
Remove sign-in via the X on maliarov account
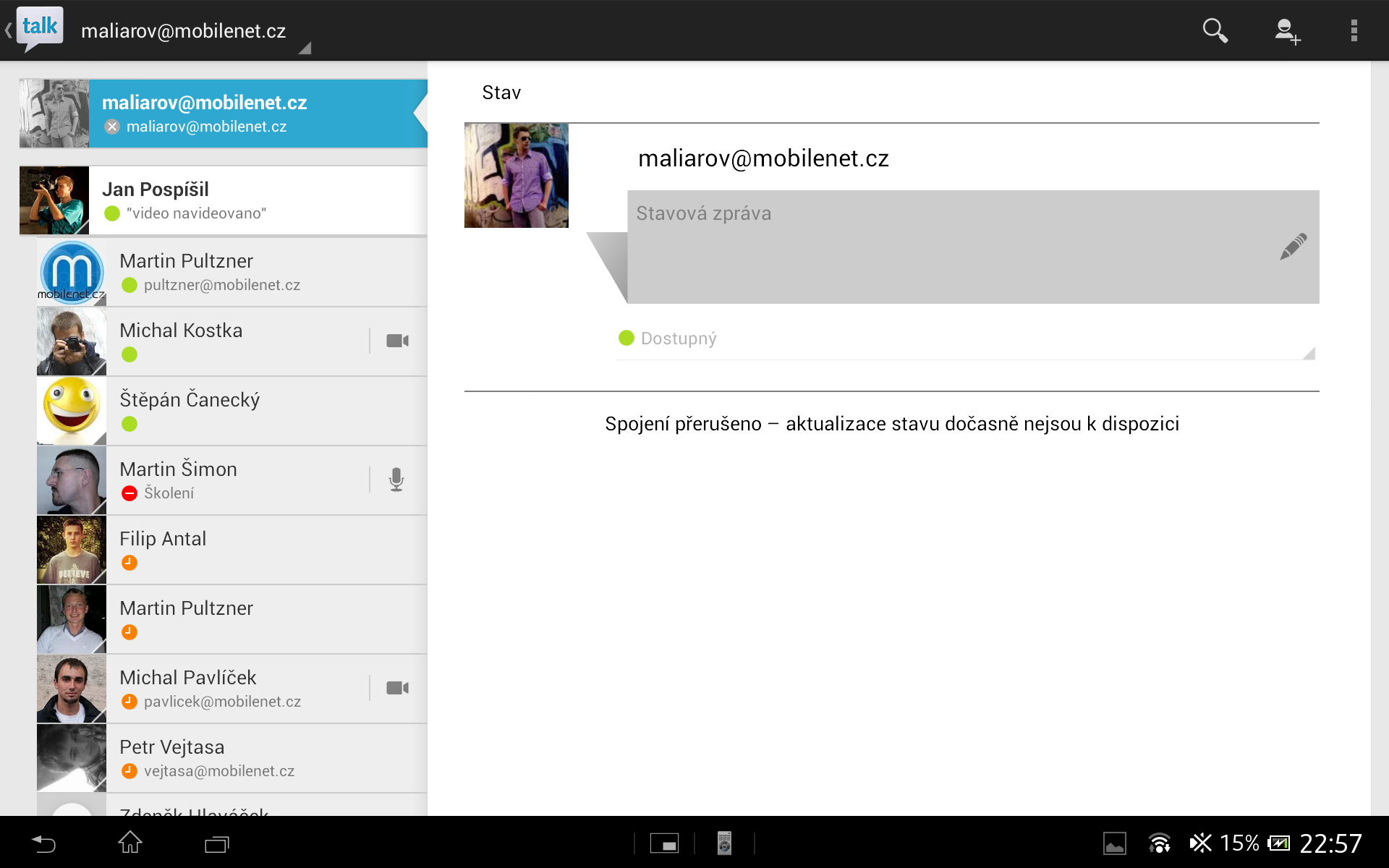click(112, 127)
